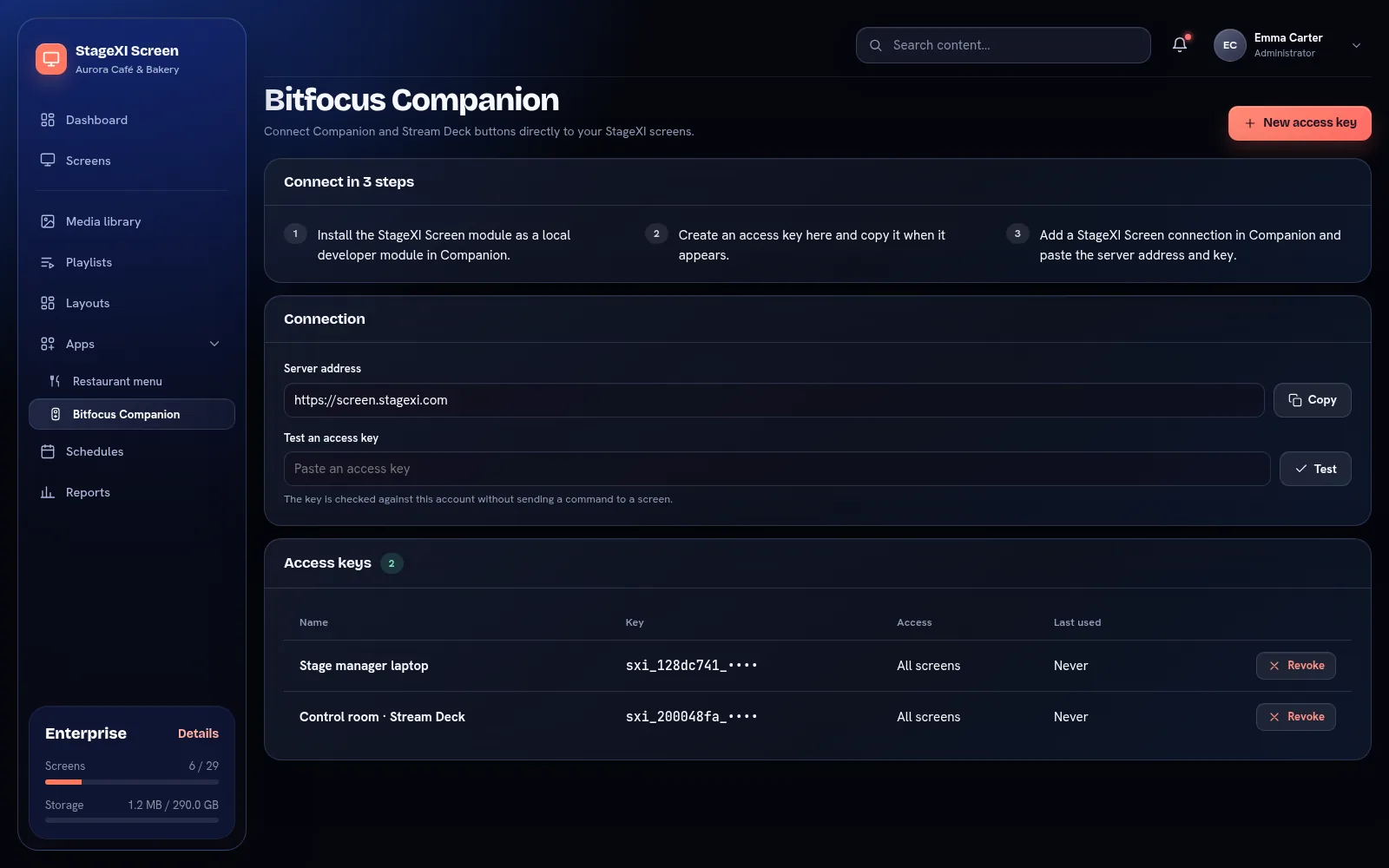Screen dimensions: 1389x868
Task: Click the server address field
Action: pos(774,400)
